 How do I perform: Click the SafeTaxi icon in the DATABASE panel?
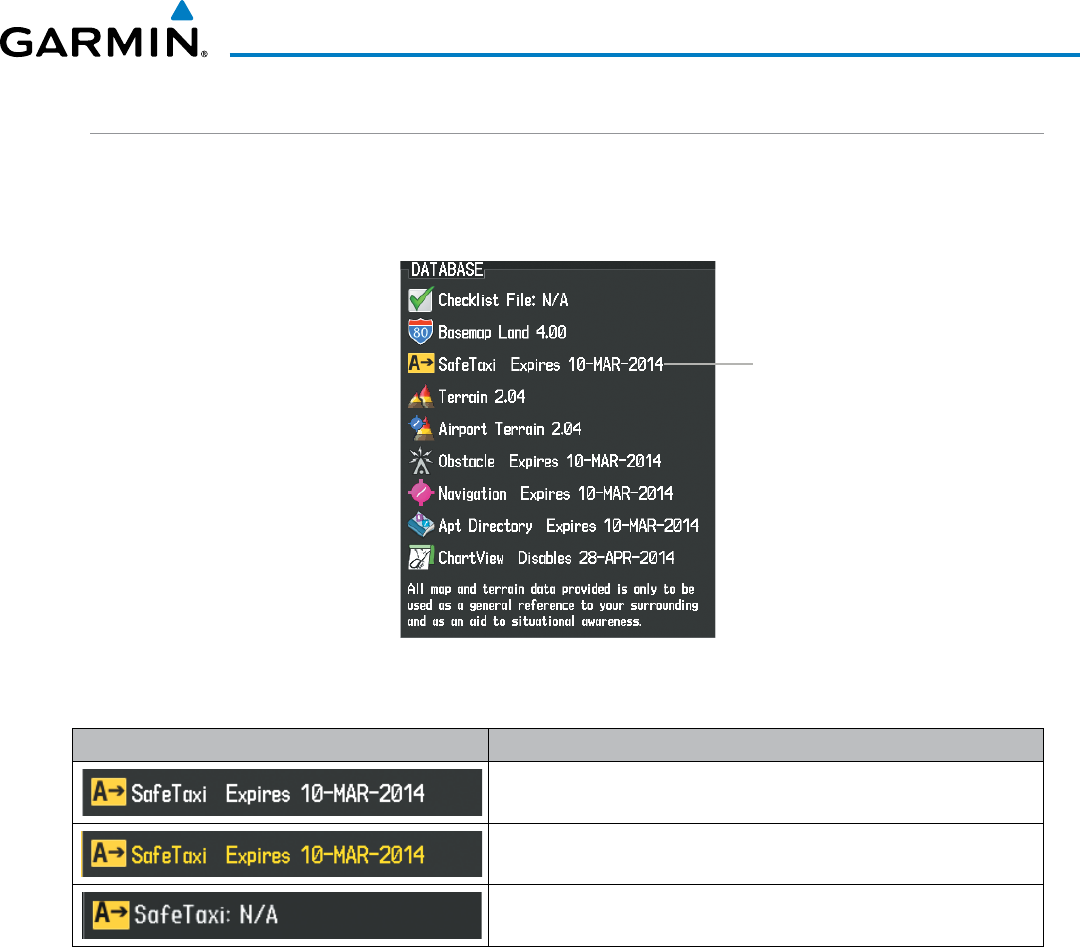pos(421,363)
